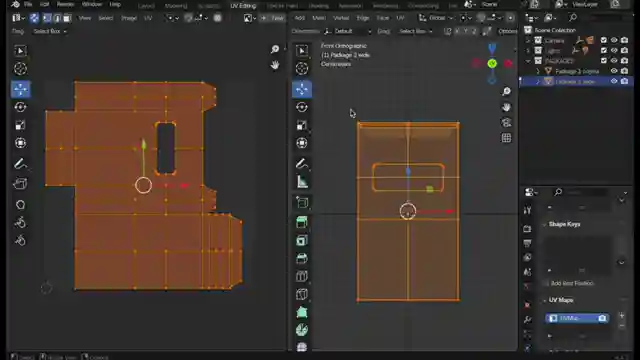Image resolution: width=640 pixels, height=360 pixels.
Task: Select the Move tool in the 3D viewport toolbar
Action: pyautogui.click(x=302, y=89)
